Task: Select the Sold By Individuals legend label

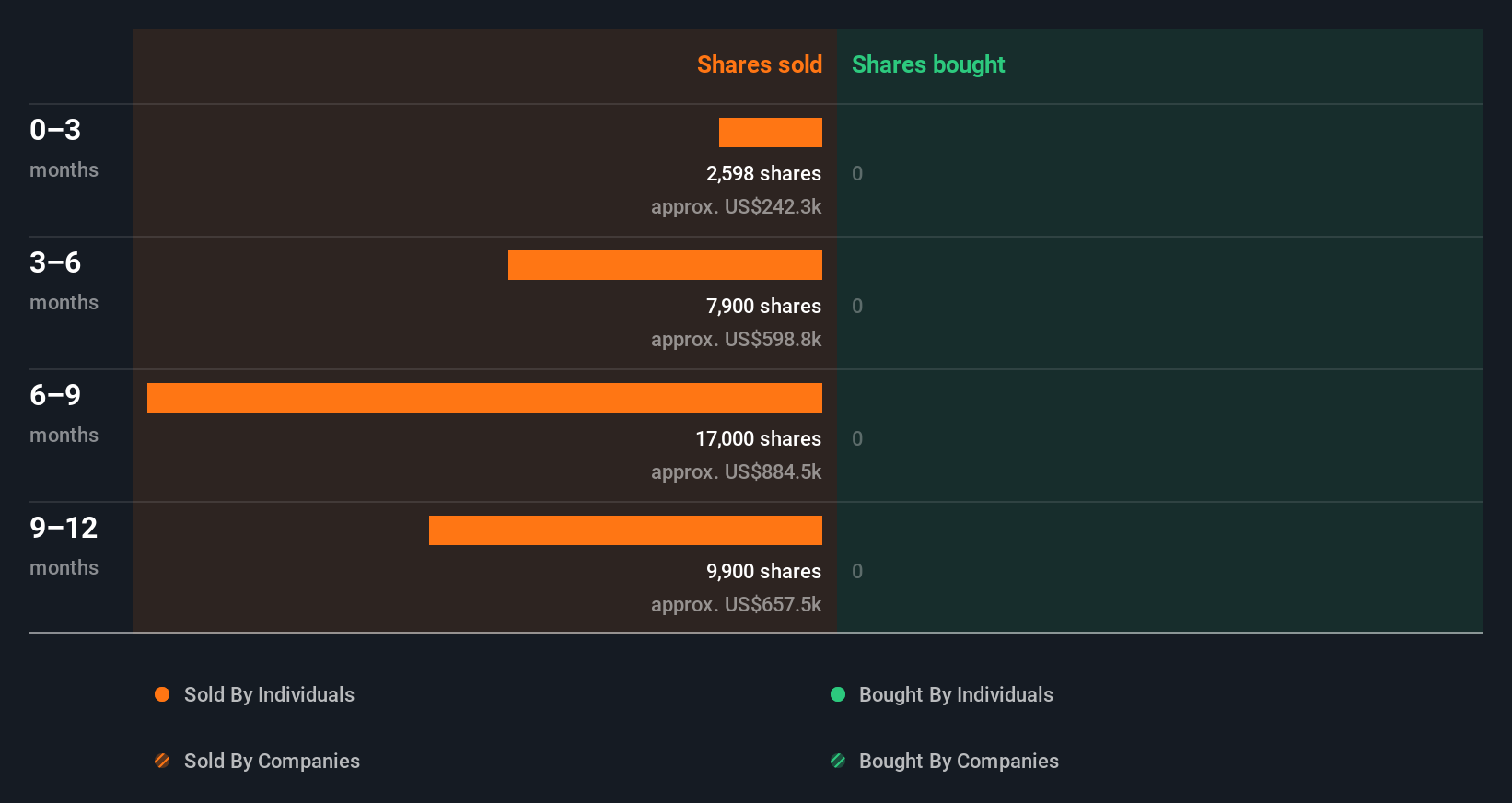Action: tap(269, 694)
